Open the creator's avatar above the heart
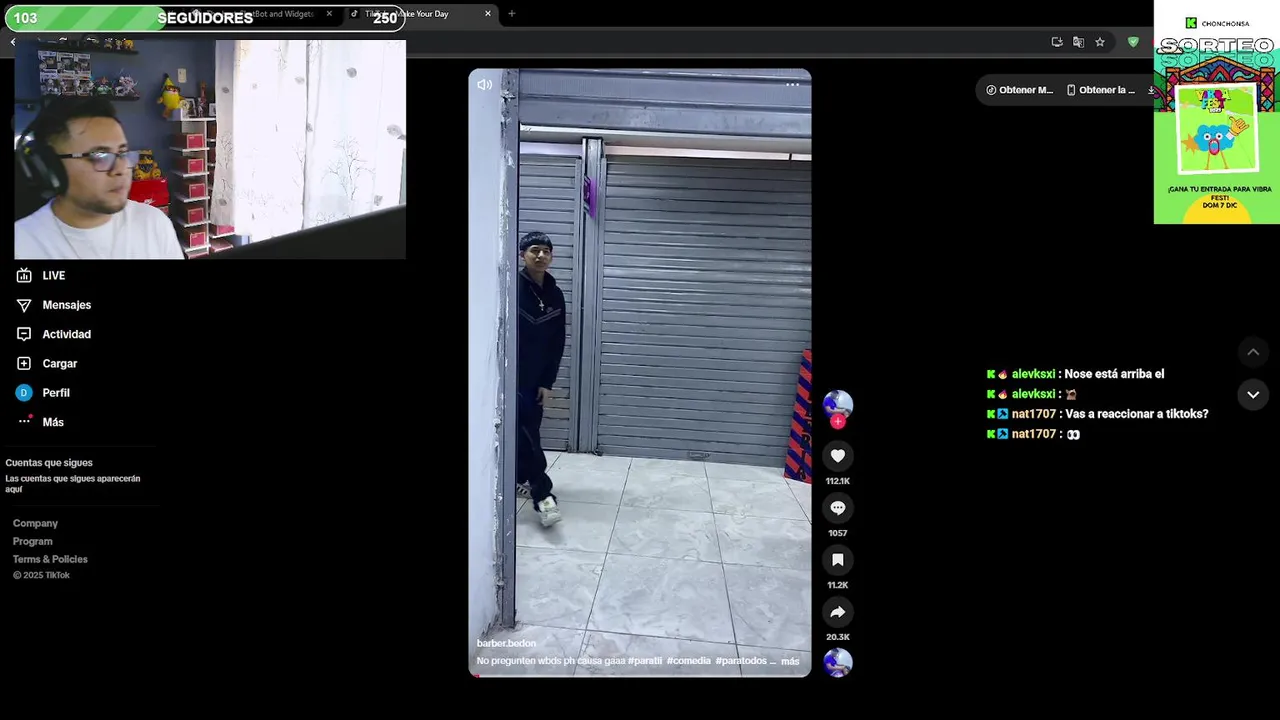This screenshot has height=720, width=1280. (838, 404)
